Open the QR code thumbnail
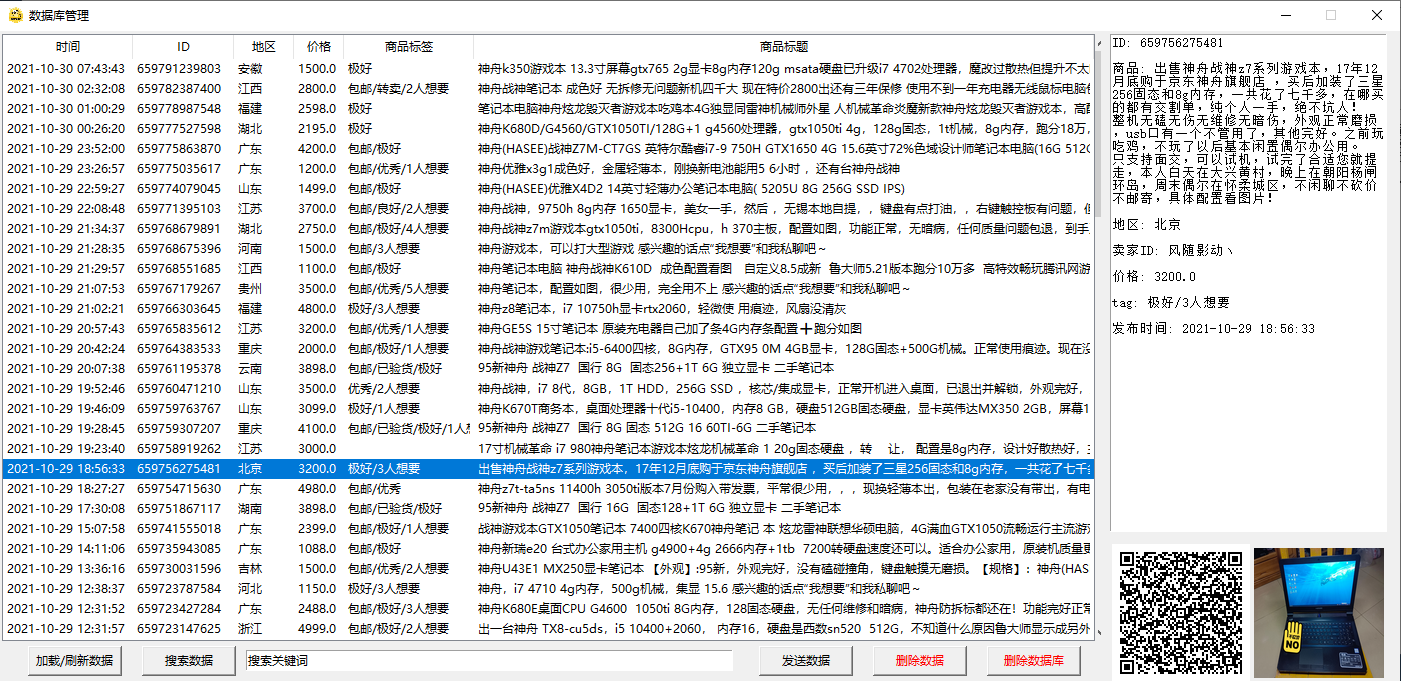The height and width of the screenshot is (681, 1401). [1180, 611]
